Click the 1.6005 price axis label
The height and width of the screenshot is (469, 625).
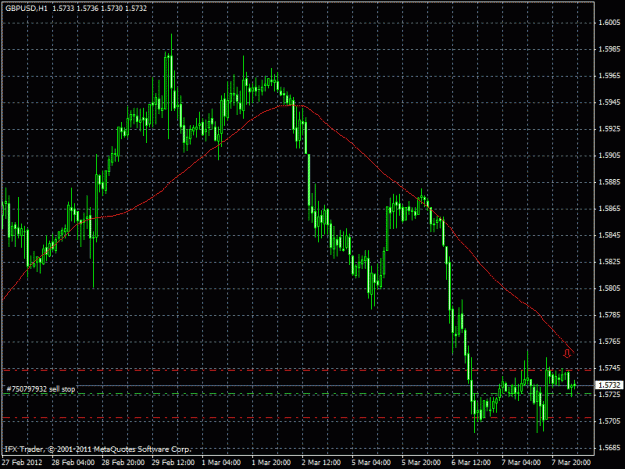[609, 22]
